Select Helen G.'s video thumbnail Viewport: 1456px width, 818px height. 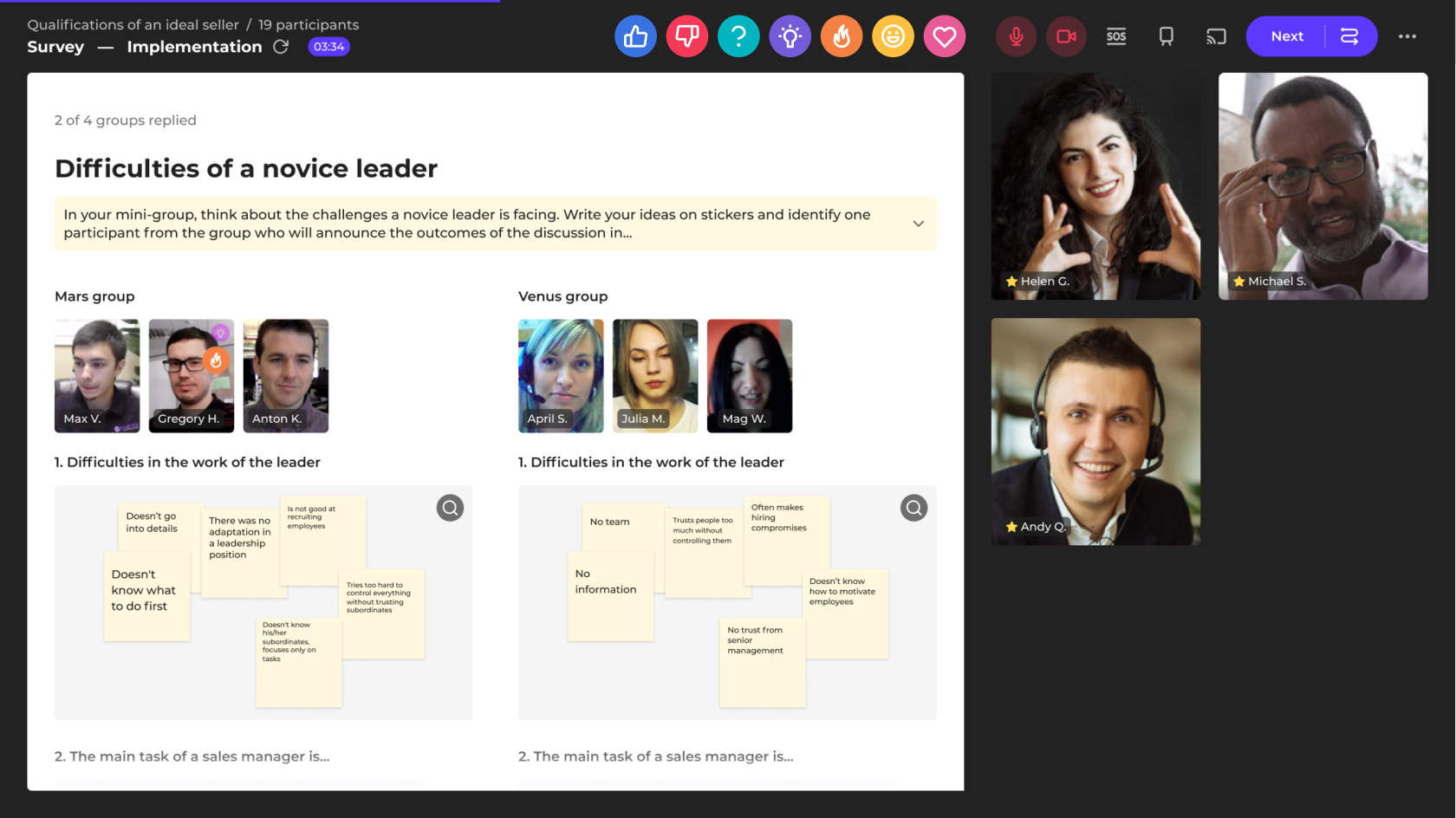1095,186
